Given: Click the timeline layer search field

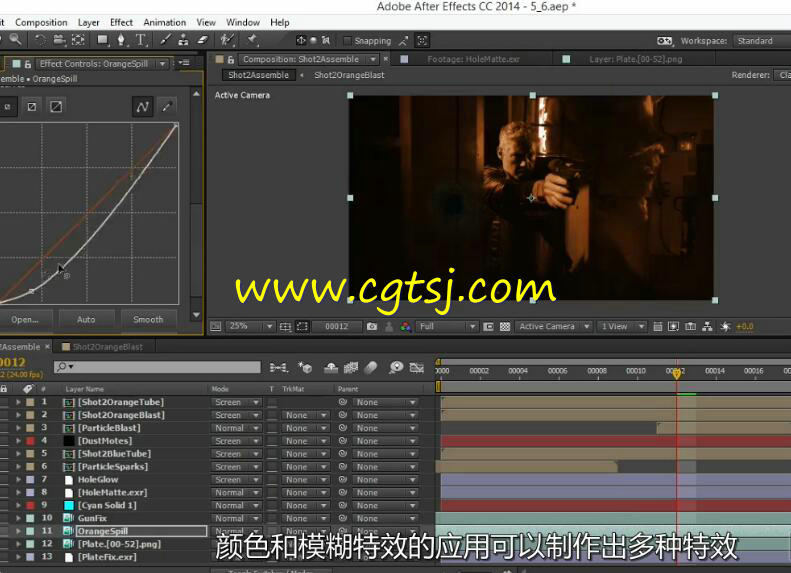Looking at the screenshot, I should tap(157, 367).
